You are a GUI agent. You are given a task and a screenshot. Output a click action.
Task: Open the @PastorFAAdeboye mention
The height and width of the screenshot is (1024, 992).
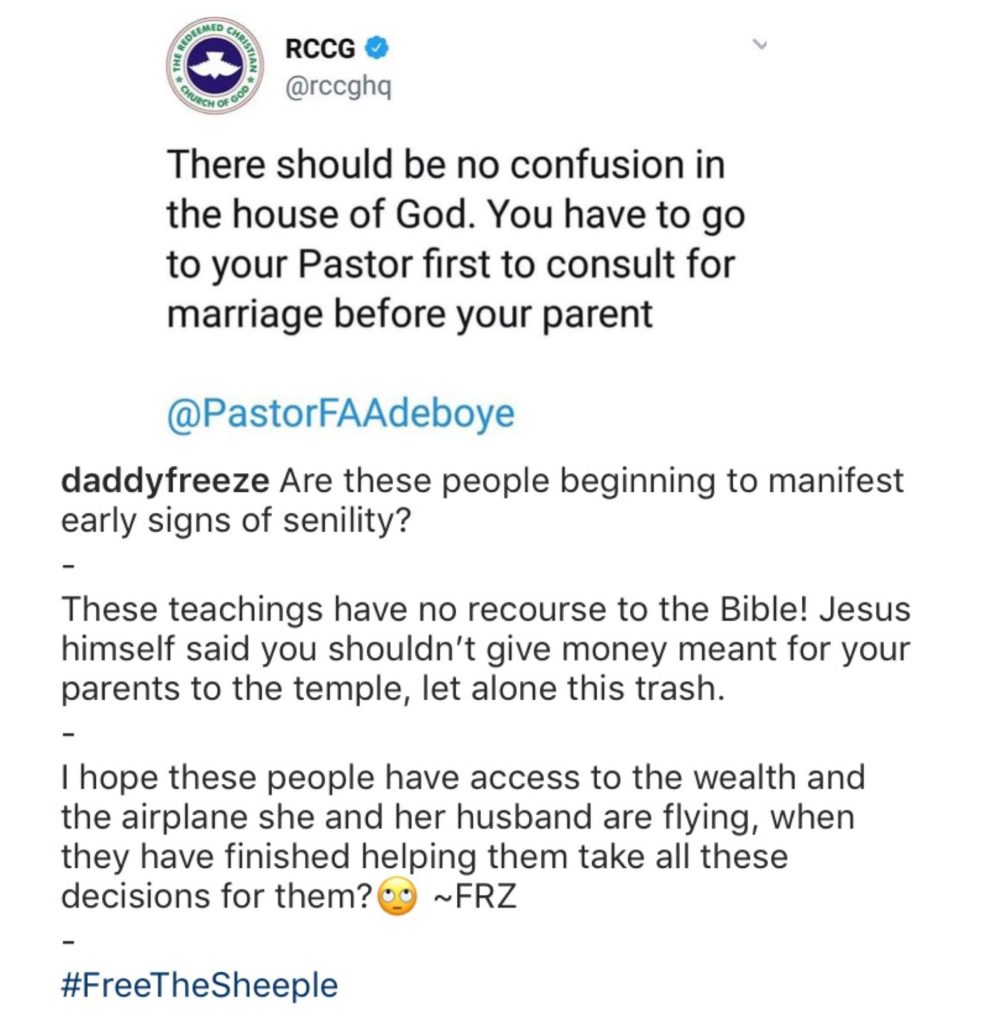tap(341, 415)
